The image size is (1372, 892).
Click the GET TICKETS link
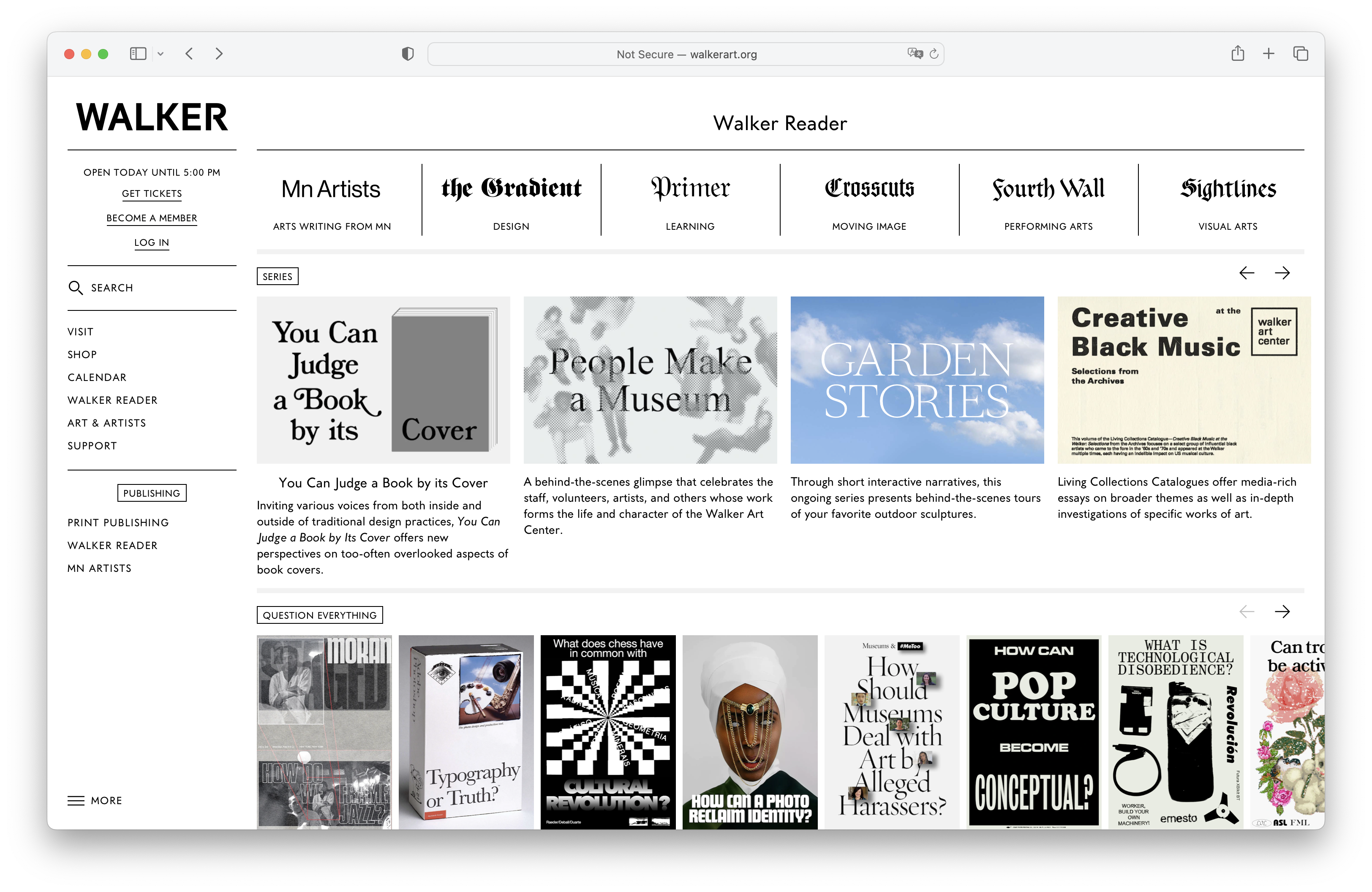click(152, 193)
